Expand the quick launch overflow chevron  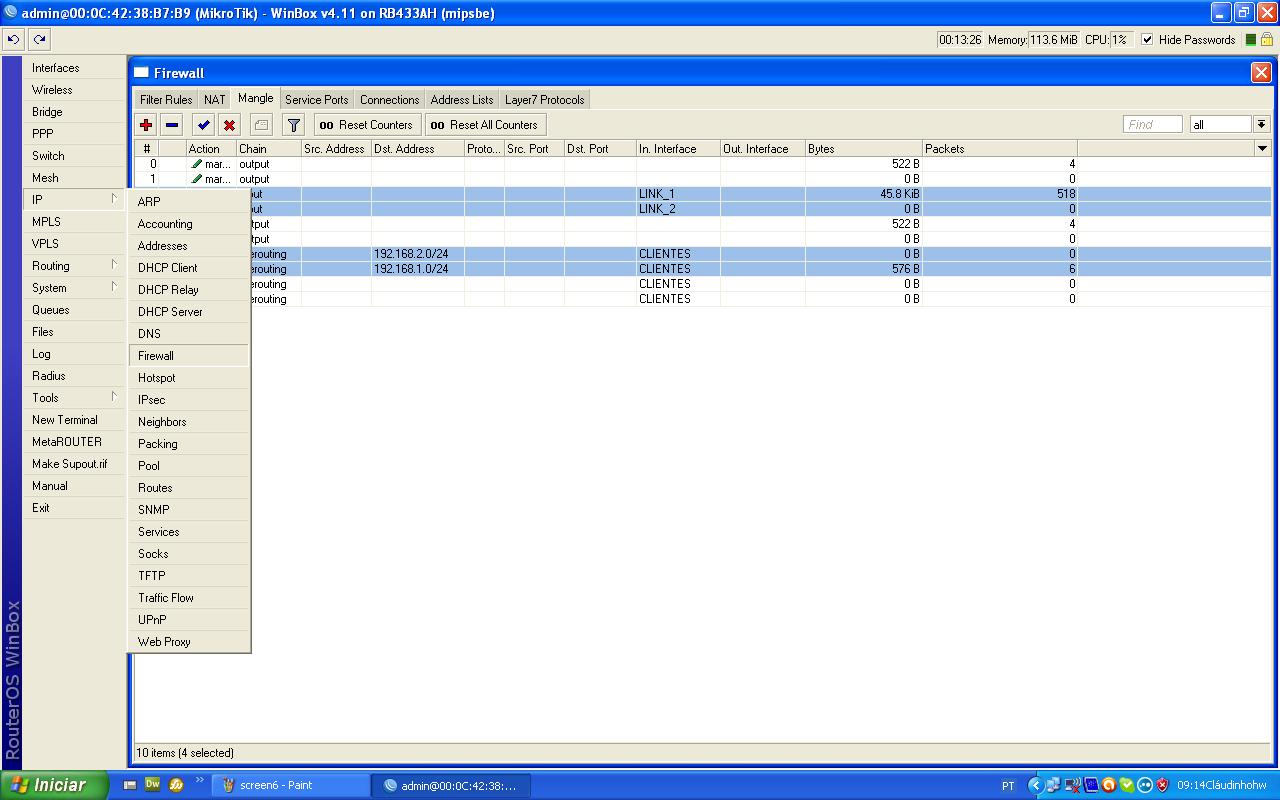tap(199, 780)
